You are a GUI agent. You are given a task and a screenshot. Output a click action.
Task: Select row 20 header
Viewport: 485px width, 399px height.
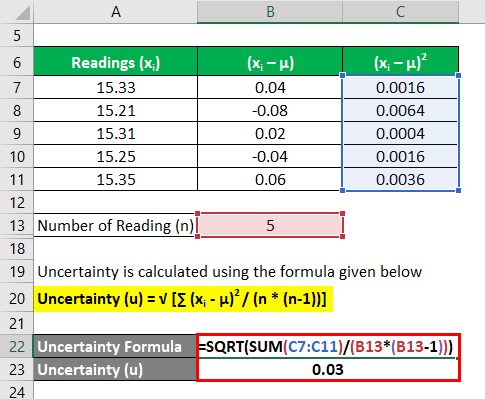[x=17, y=298]
